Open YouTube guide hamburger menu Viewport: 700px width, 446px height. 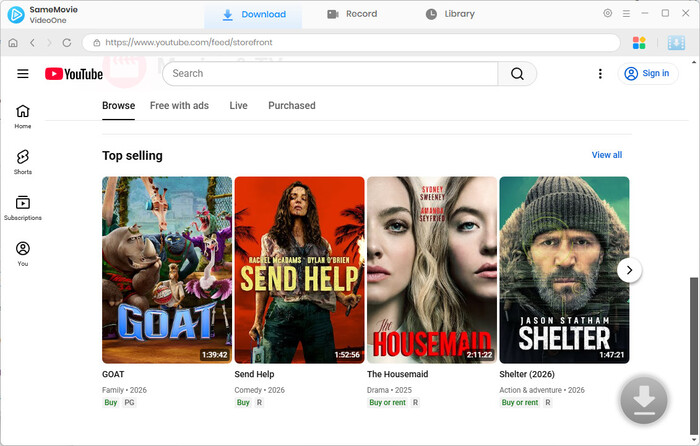point(23,74)
